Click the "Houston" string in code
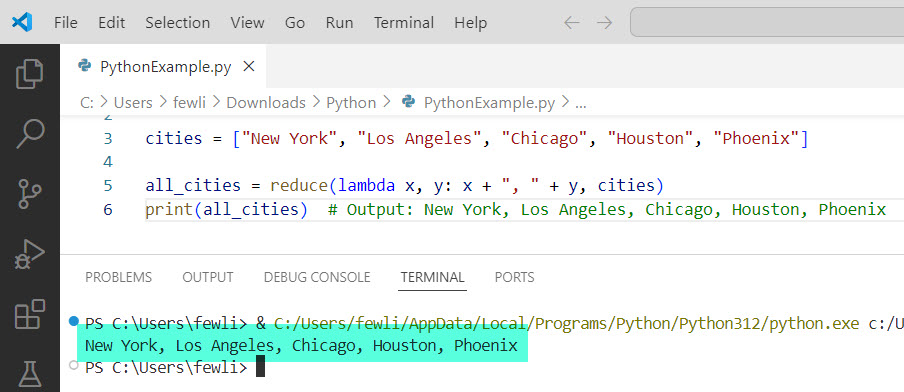 click(651, 138)
